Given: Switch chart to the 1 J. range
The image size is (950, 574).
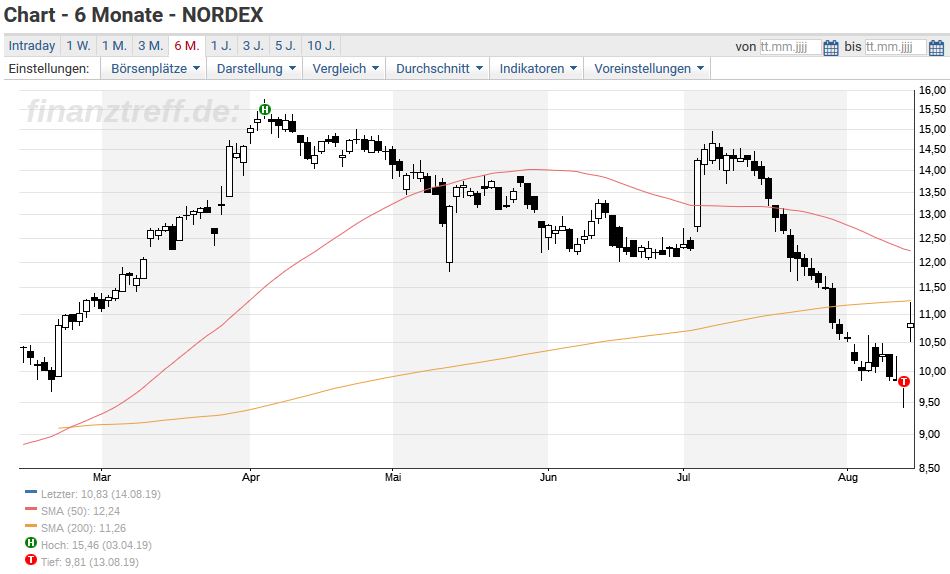Looking at the screenshot, I should click(221, 46).
